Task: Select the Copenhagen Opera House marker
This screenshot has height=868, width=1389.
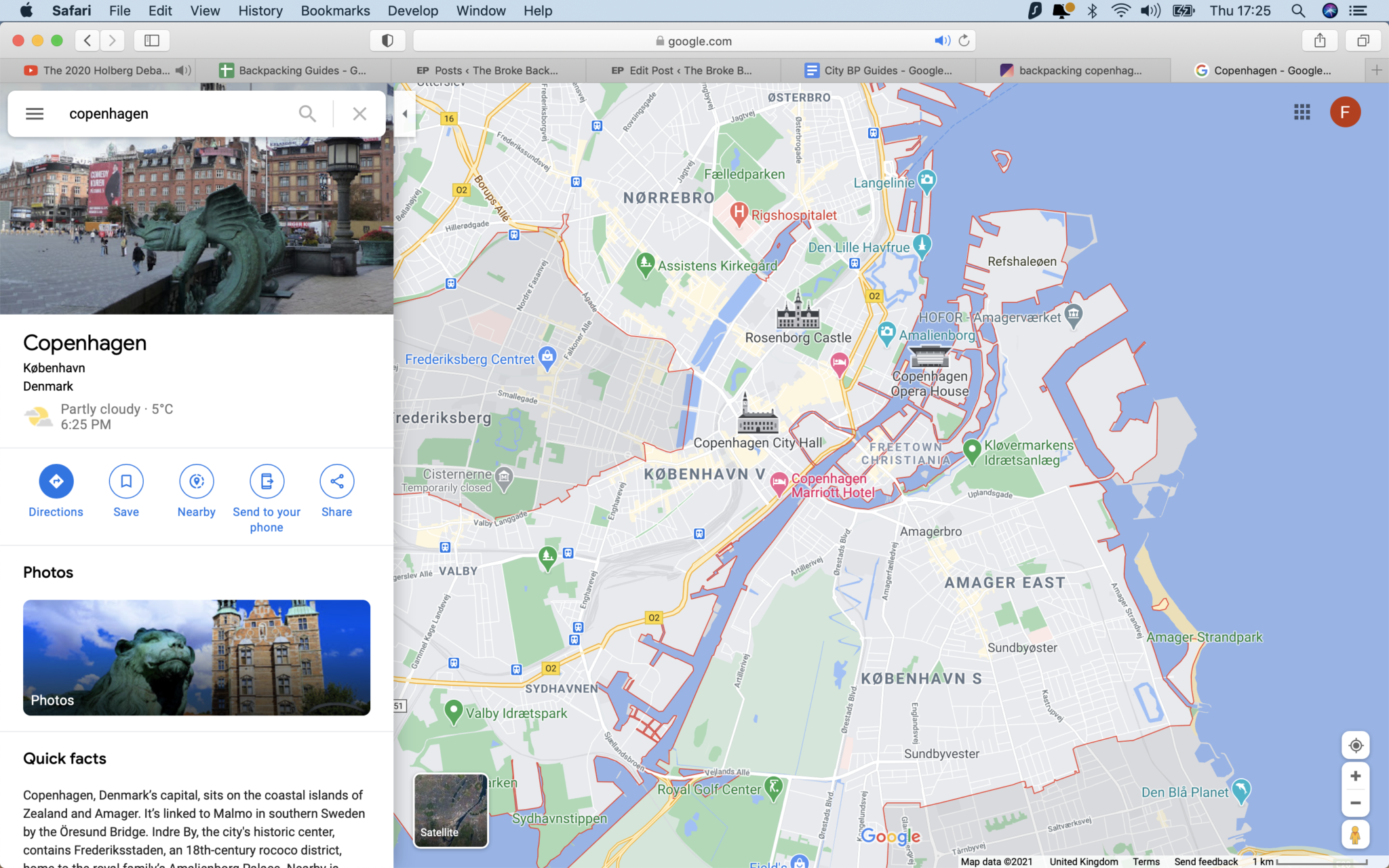Action: tap(929, 356)
